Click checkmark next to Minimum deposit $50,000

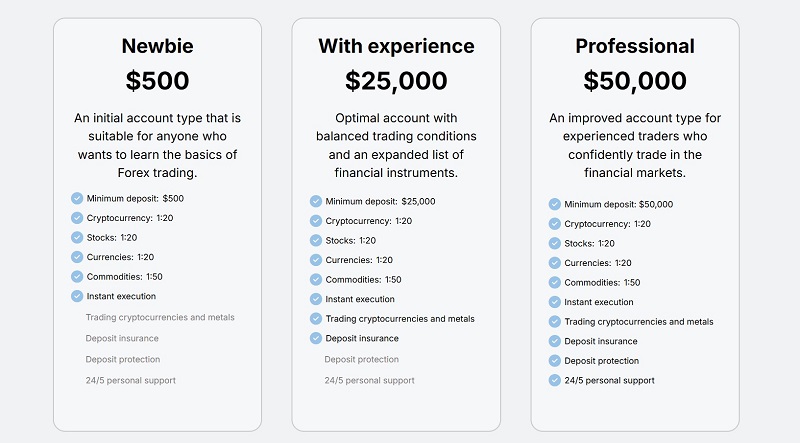555,204
